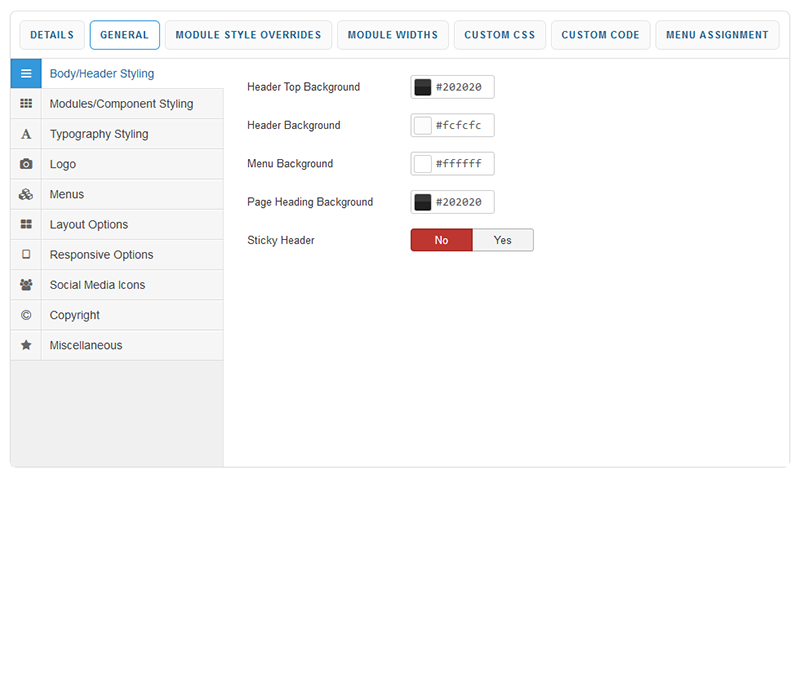The width and height of the screenshot is (800, 674).
Task: Focus the Page Heading Background hex field
Action: [x=462, y=202]
